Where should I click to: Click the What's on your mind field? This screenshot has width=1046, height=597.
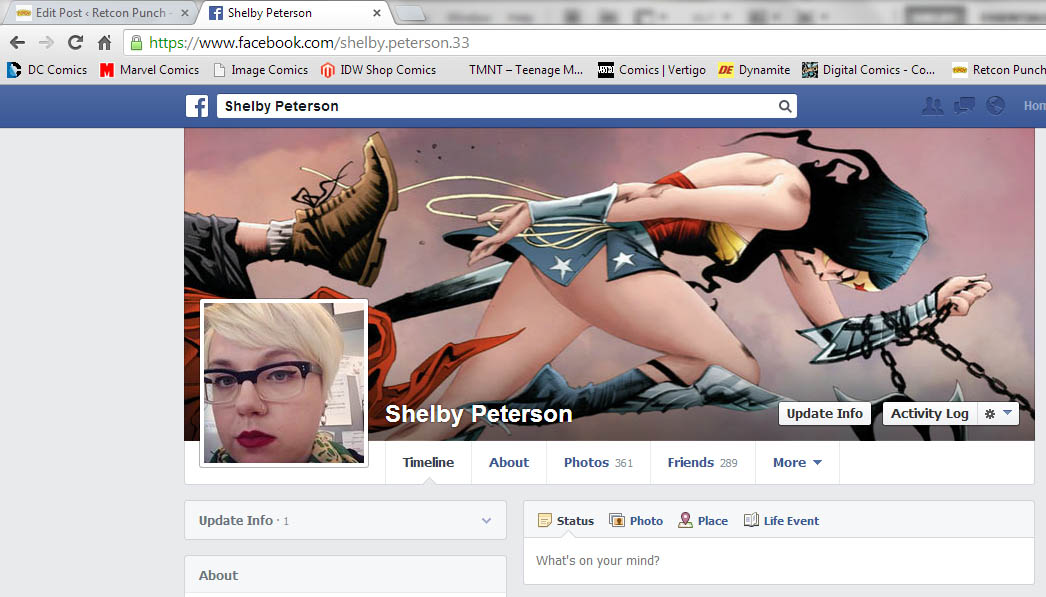(x=778, y=561)
